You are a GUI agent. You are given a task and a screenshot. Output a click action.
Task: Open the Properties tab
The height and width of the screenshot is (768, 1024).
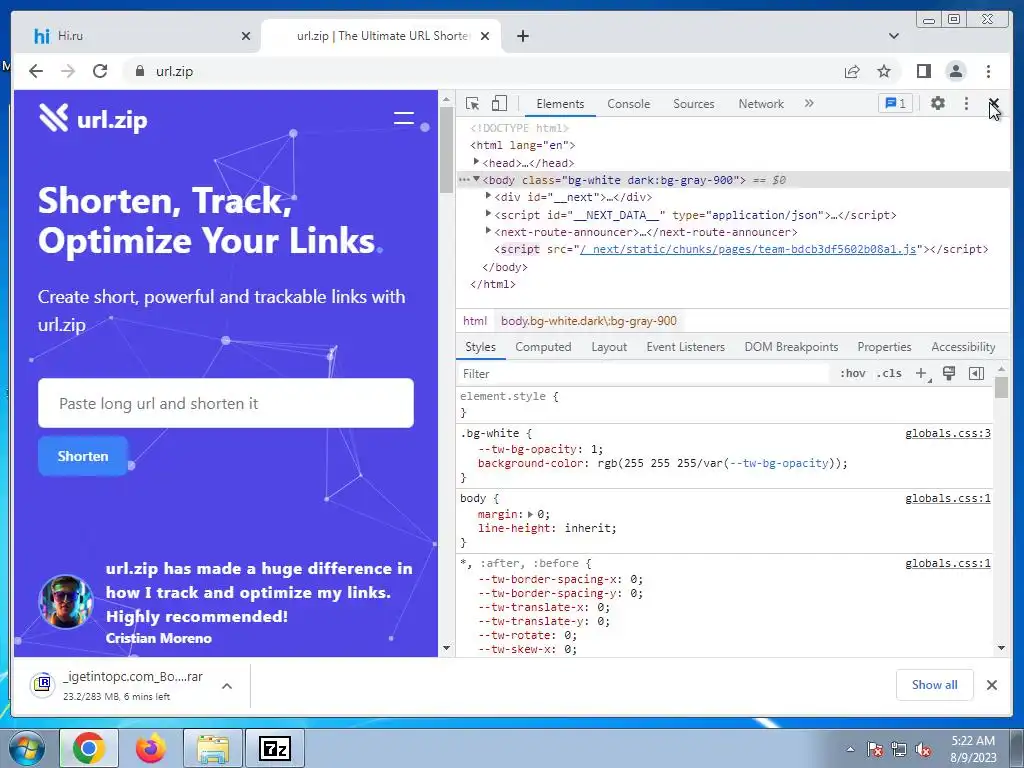pos(884,347)
